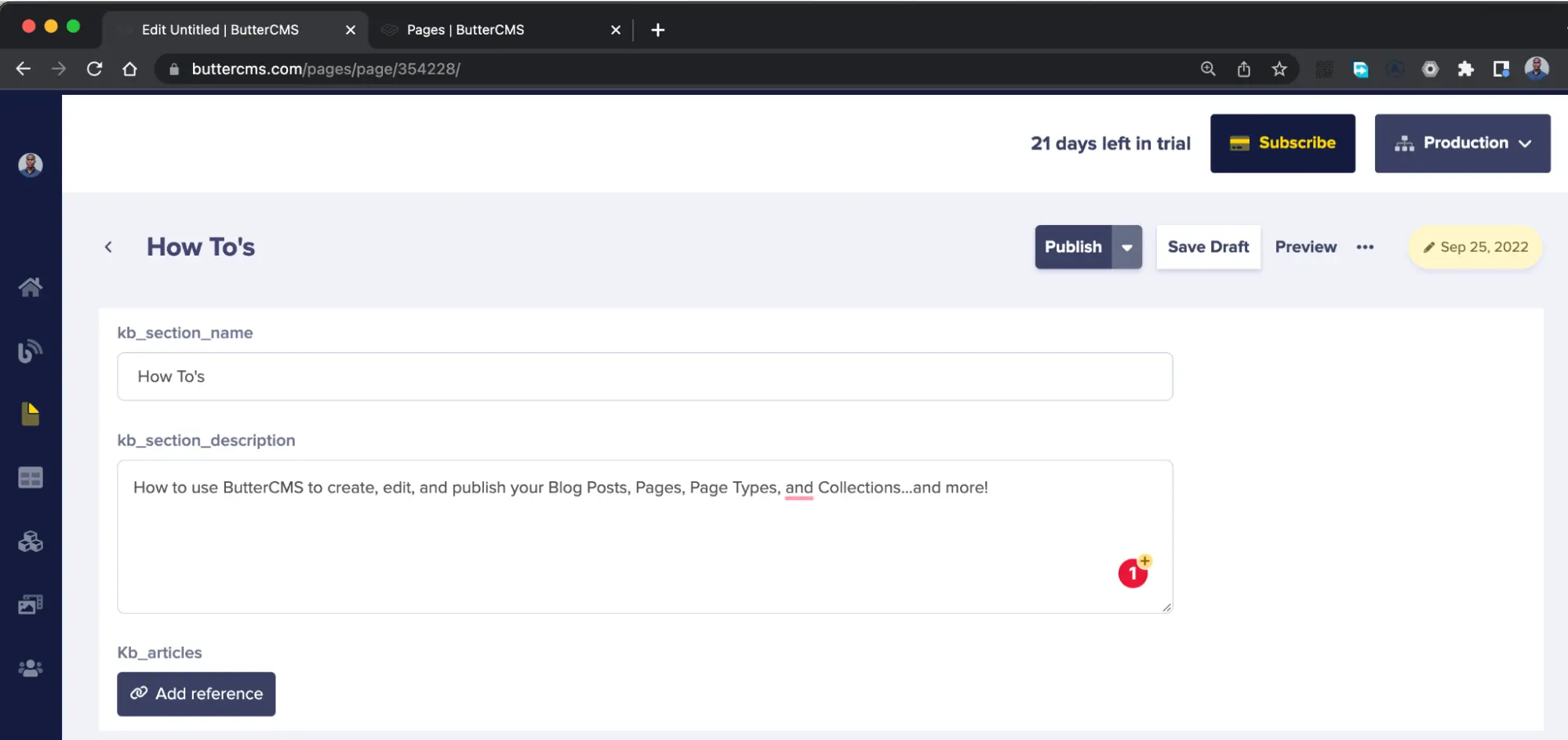Click the QR code extension icon
The height and width of the screenshot is (740, 1568).
(x=1324, y=69)
